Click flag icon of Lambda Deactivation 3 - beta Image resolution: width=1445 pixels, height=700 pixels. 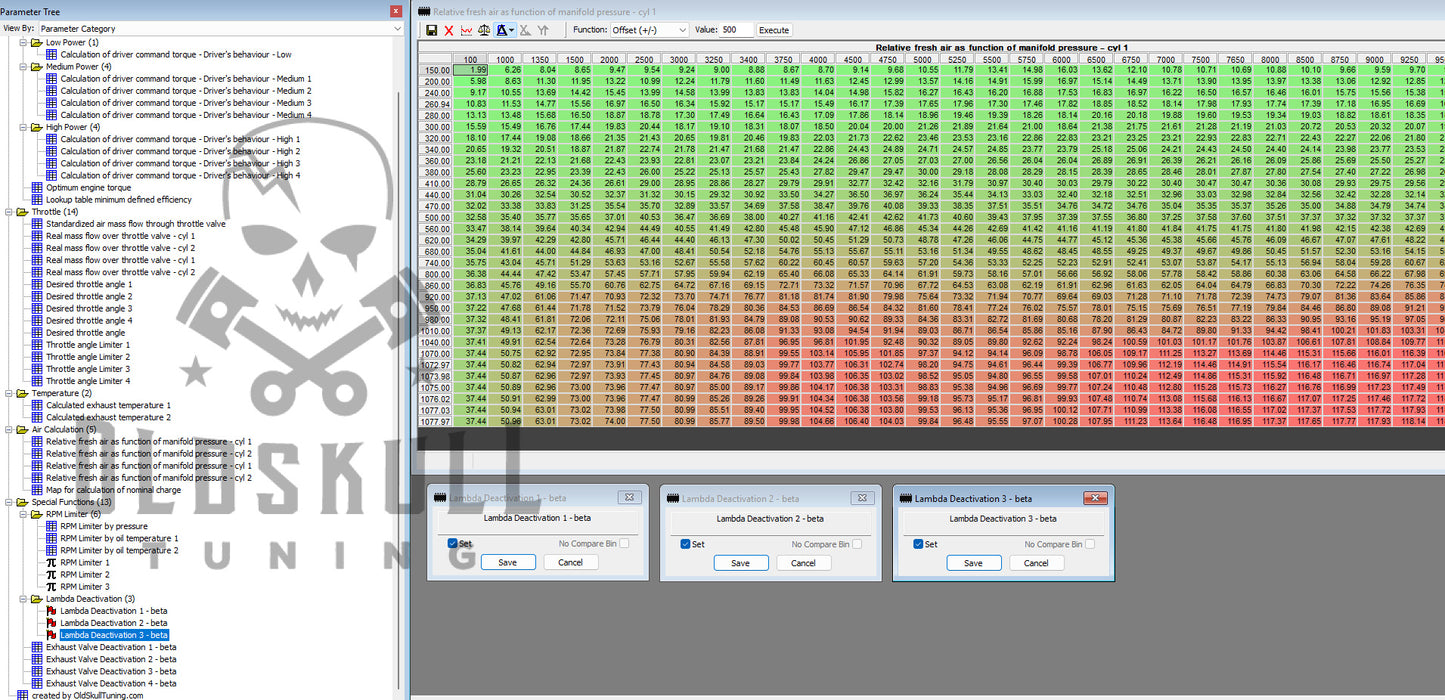pyautogui.click(x=52, y=634)
